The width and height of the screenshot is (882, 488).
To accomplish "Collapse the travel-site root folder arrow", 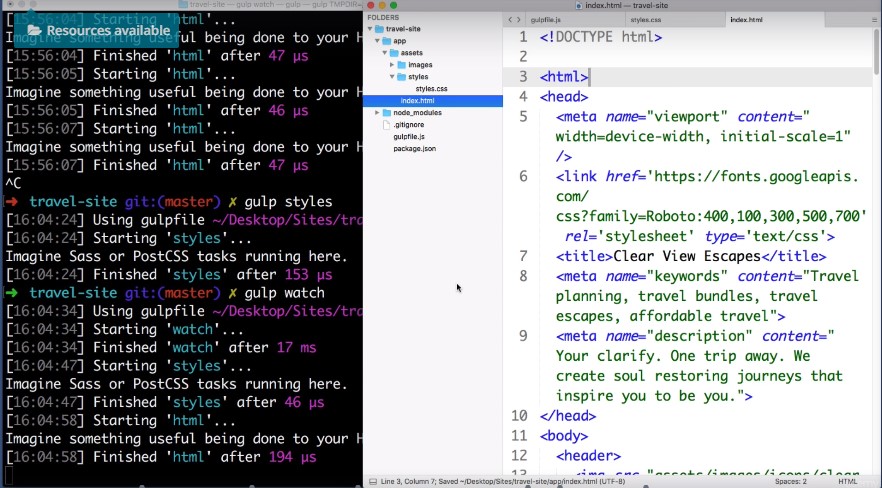I will (x=370, y=29).
